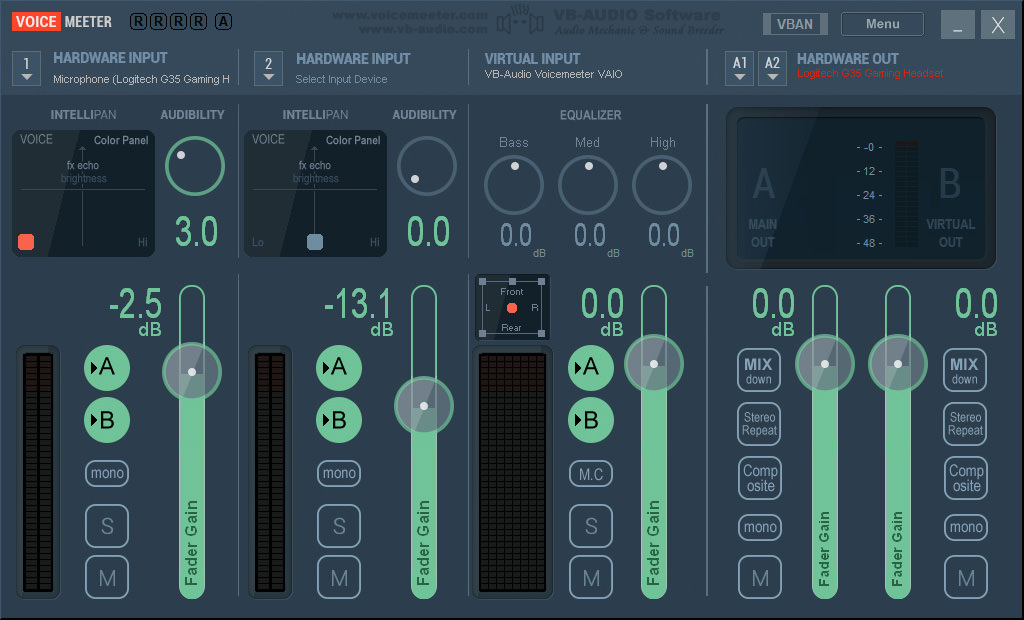Move the Fader Gain slider on strip 1

pyautogui.click(x=192, y=371)
